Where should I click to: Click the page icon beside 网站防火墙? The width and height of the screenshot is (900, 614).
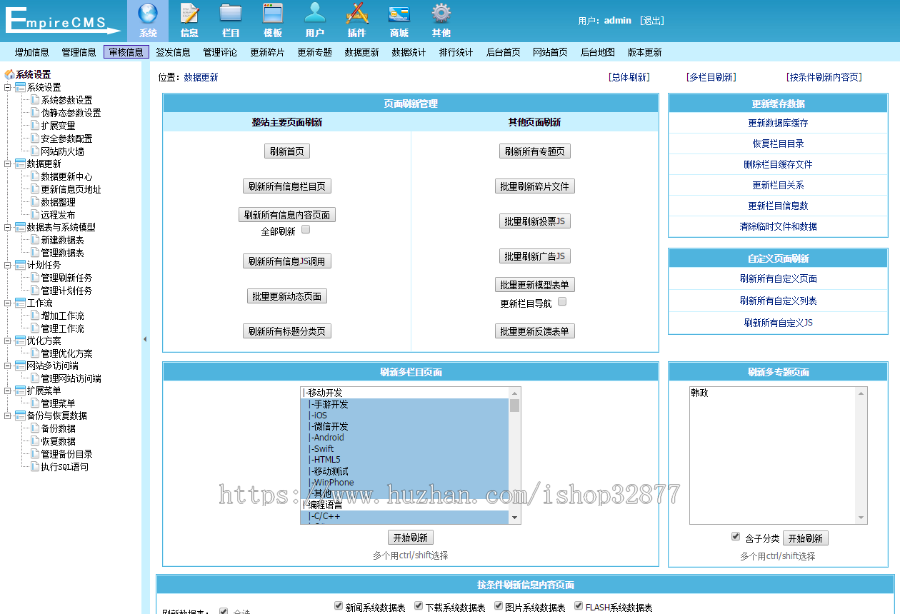tap(35, 151)
